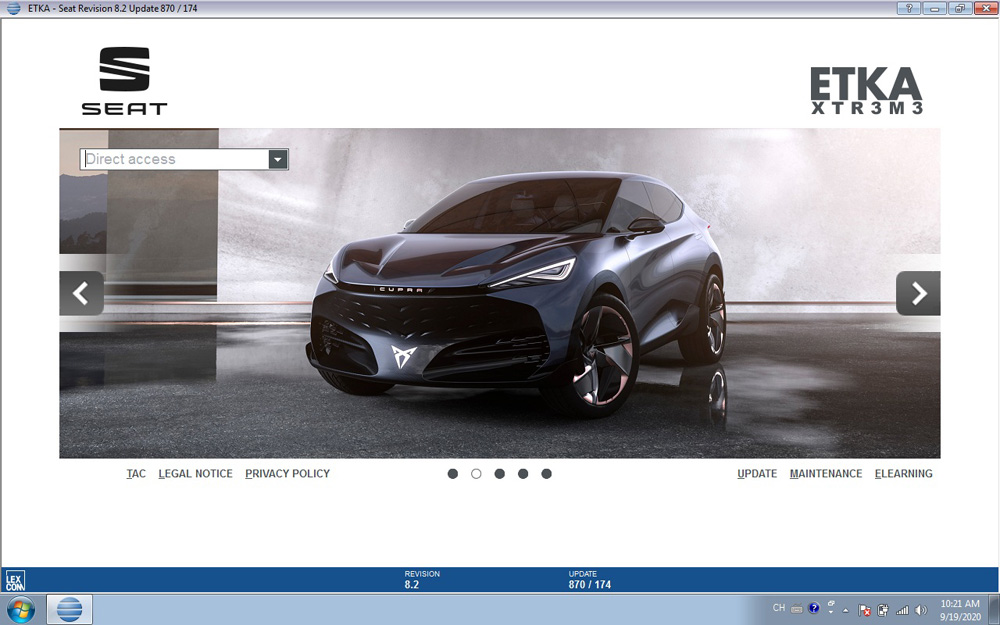Screen dimensions: 1000x625
Task: Show hidden tray icons arrow
Action: pos(846,610)
